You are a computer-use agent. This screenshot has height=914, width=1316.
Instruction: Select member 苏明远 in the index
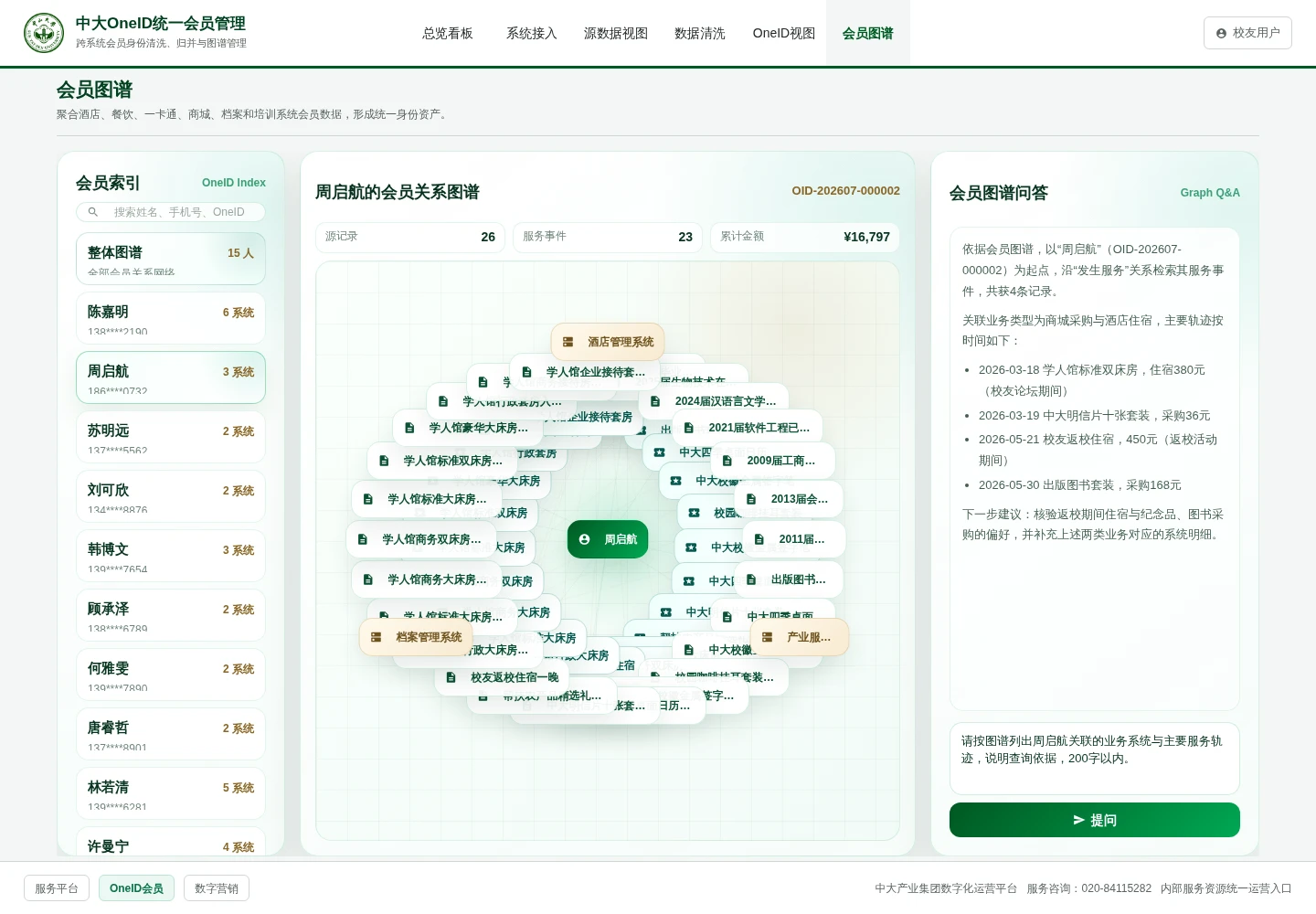point(171,437)
